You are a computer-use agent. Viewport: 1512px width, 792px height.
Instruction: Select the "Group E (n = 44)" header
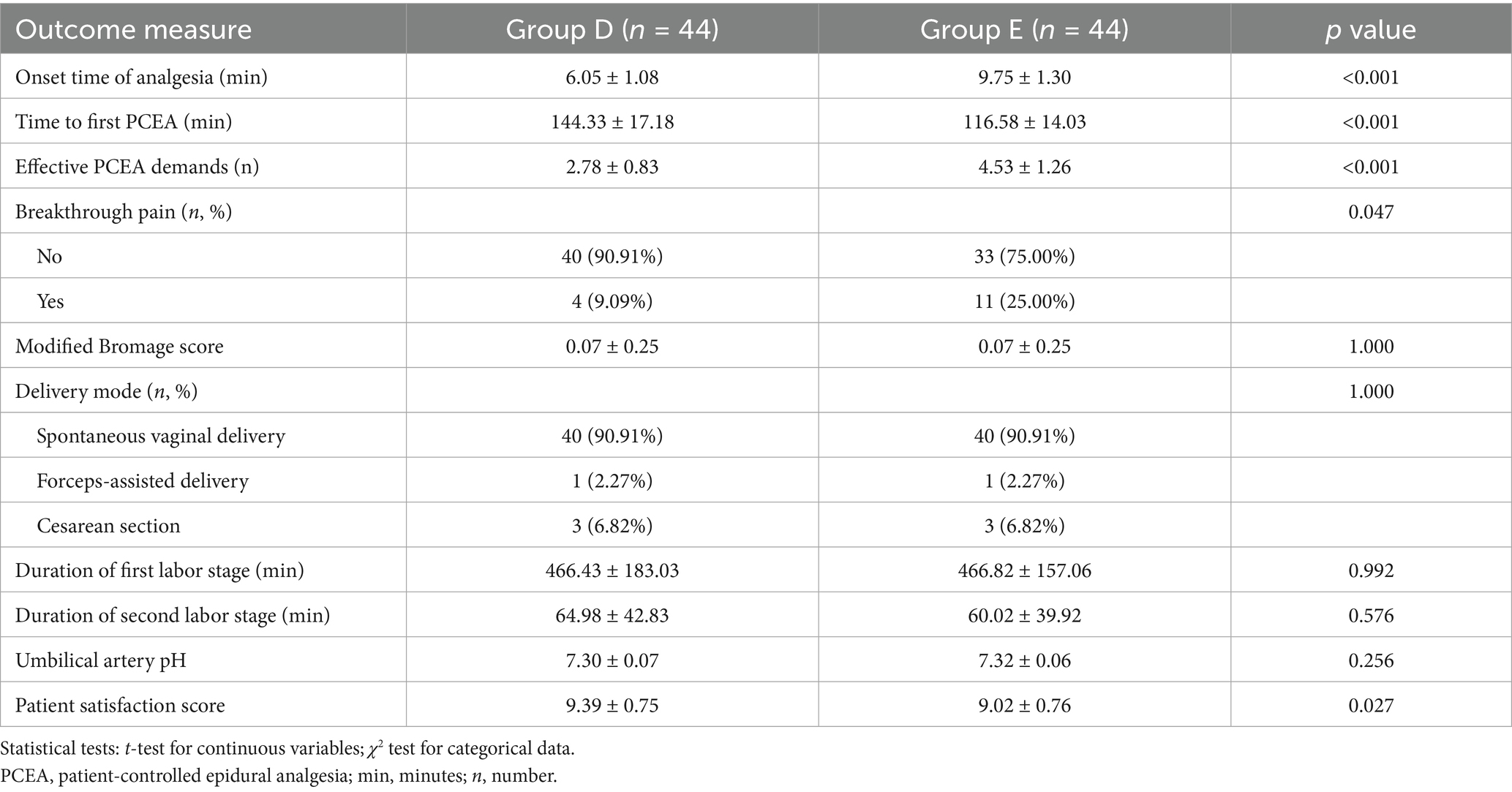(1024, 29)
